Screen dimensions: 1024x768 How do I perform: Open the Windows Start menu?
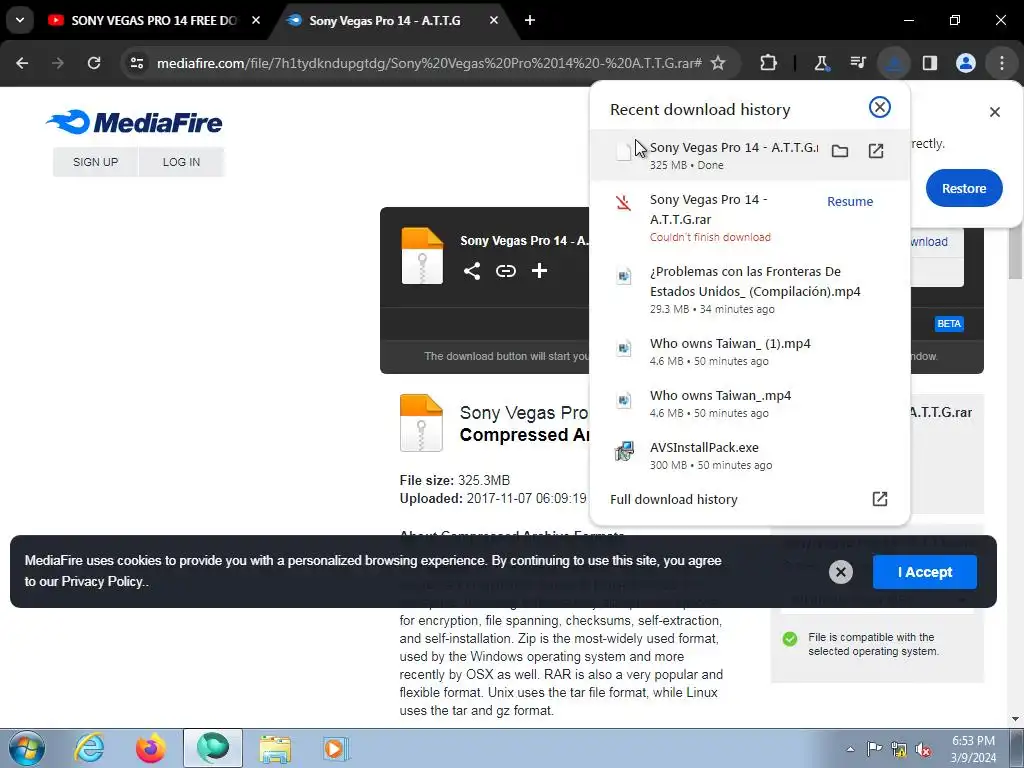pyautogui.click(x=26, y=748)
